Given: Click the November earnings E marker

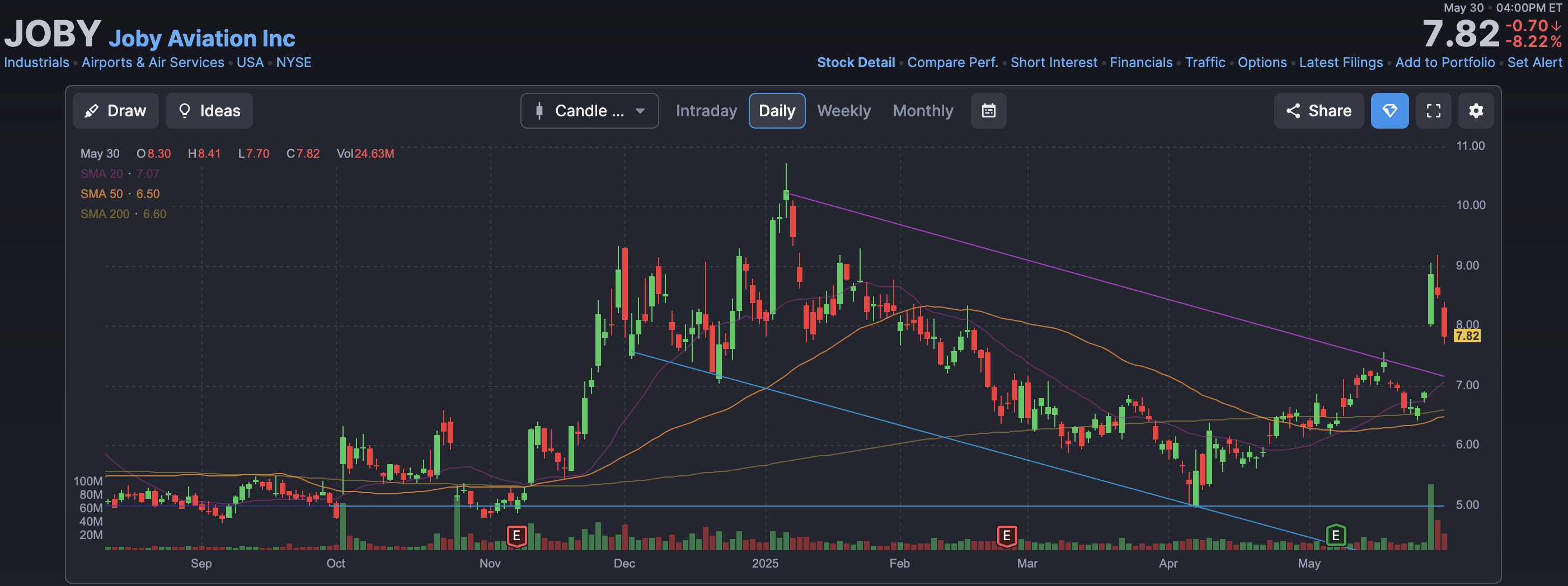Looking at the screenshot, I should [517, 536].
